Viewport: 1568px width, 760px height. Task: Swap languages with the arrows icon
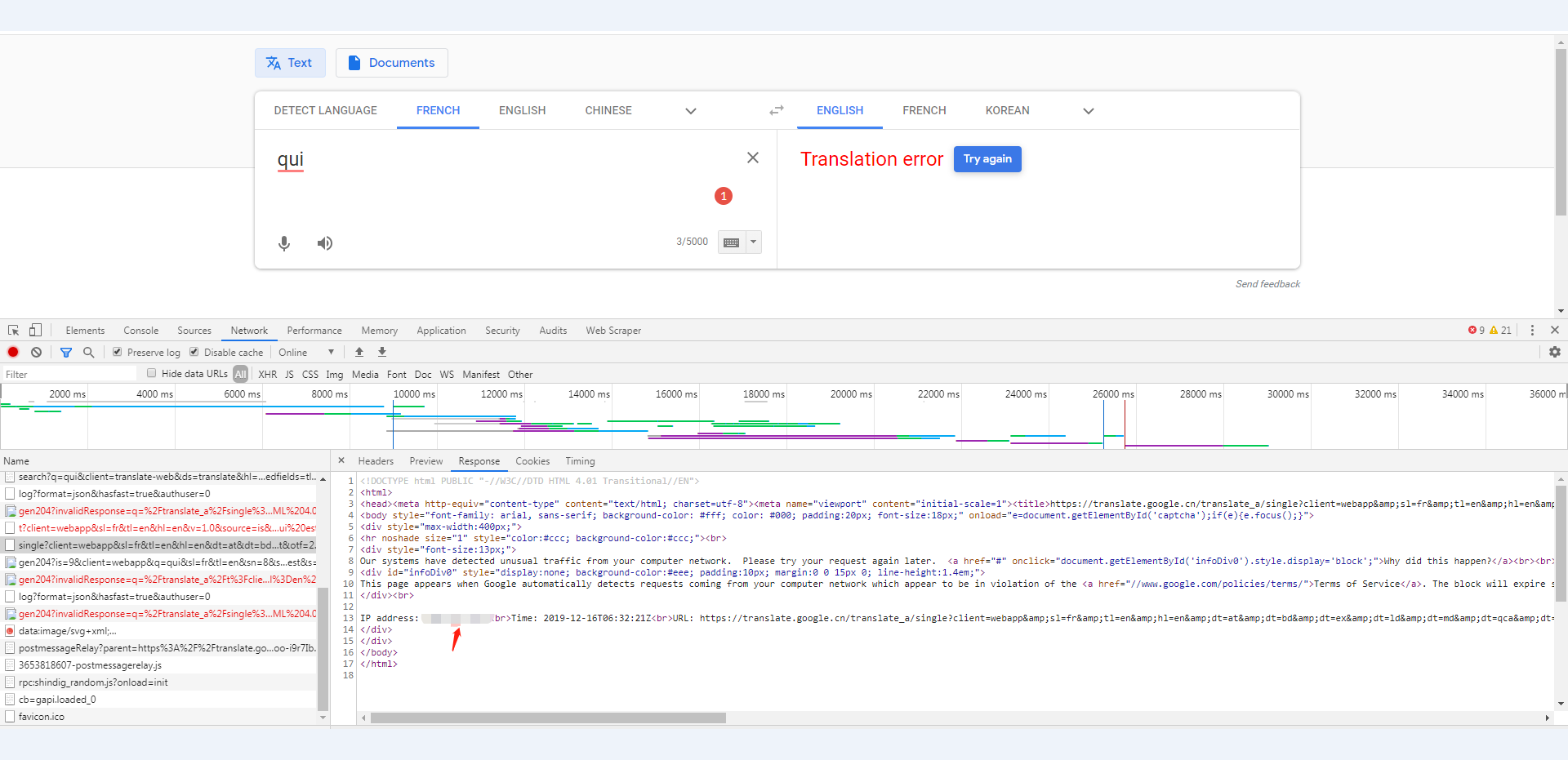777,110
